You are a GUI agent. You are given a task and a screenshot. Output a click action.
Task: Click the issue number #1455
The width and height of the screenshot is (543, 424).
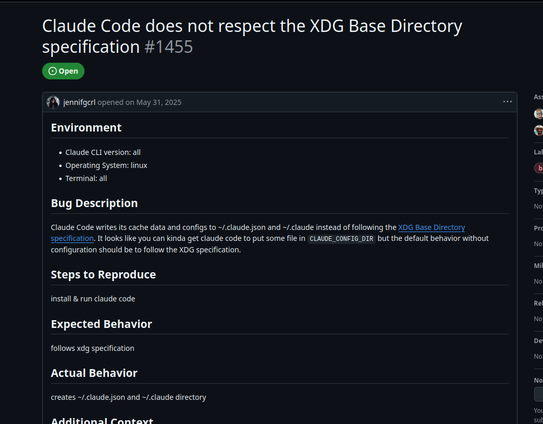(169, 47)
